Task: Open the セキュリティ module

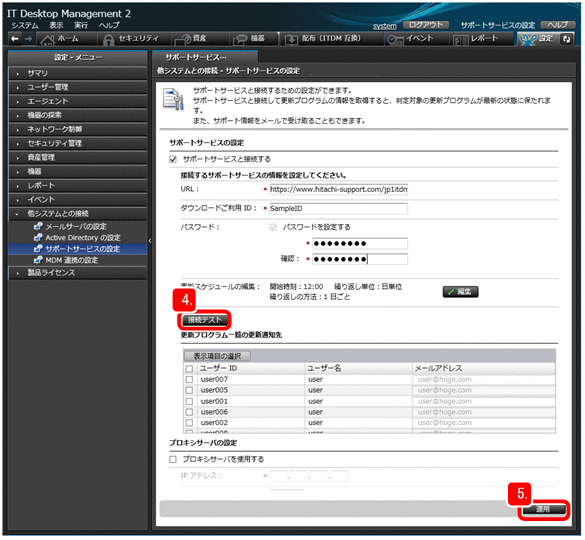Action: click(x=135, y=38)
